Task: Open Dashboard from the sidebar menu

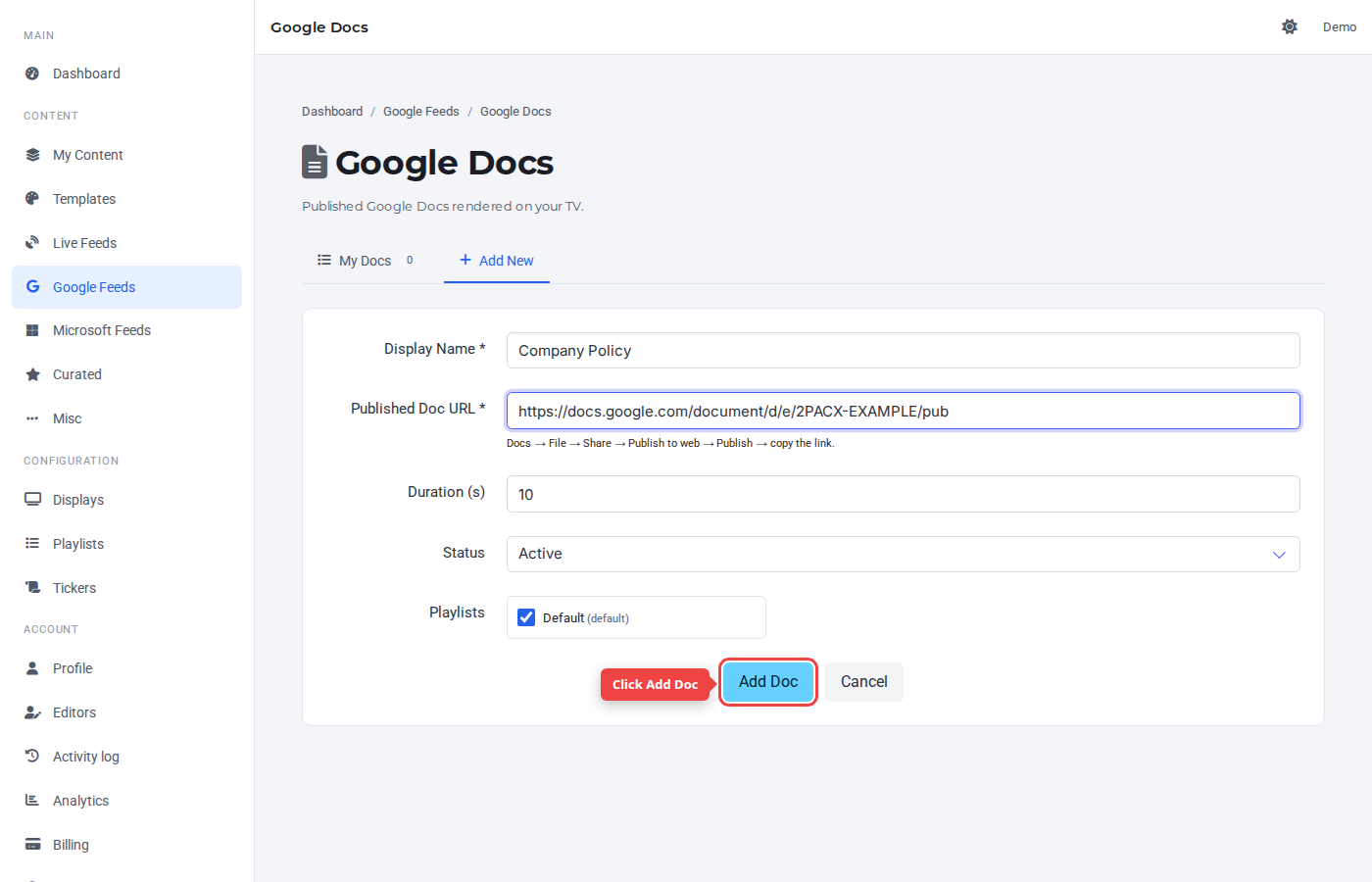Action: (x=126, y=73)
